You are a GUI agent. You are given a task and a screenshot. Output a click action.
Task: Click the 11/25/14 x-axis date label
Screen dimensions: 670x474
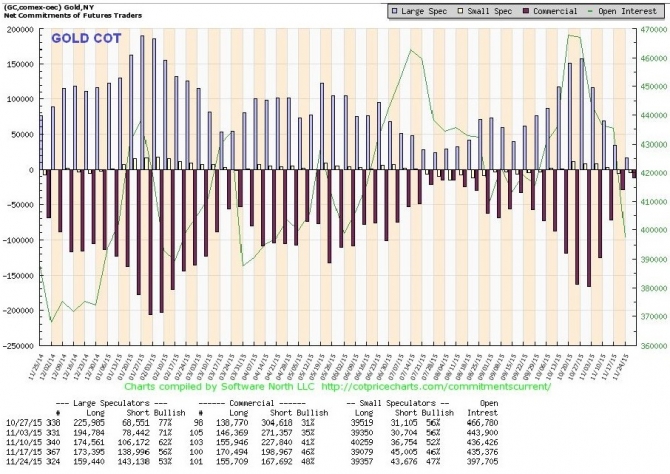[x=36, y=366]
